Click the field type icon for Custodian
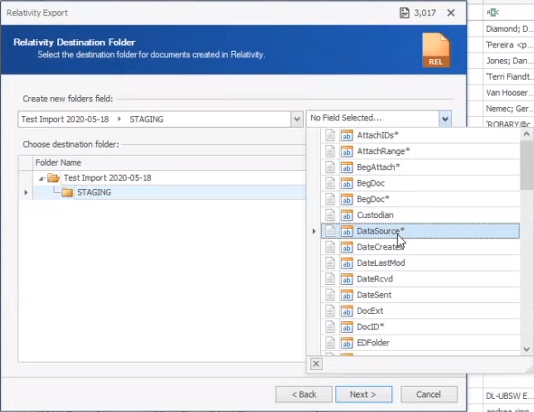The image size is (534, 412). (x=347, y=215)
